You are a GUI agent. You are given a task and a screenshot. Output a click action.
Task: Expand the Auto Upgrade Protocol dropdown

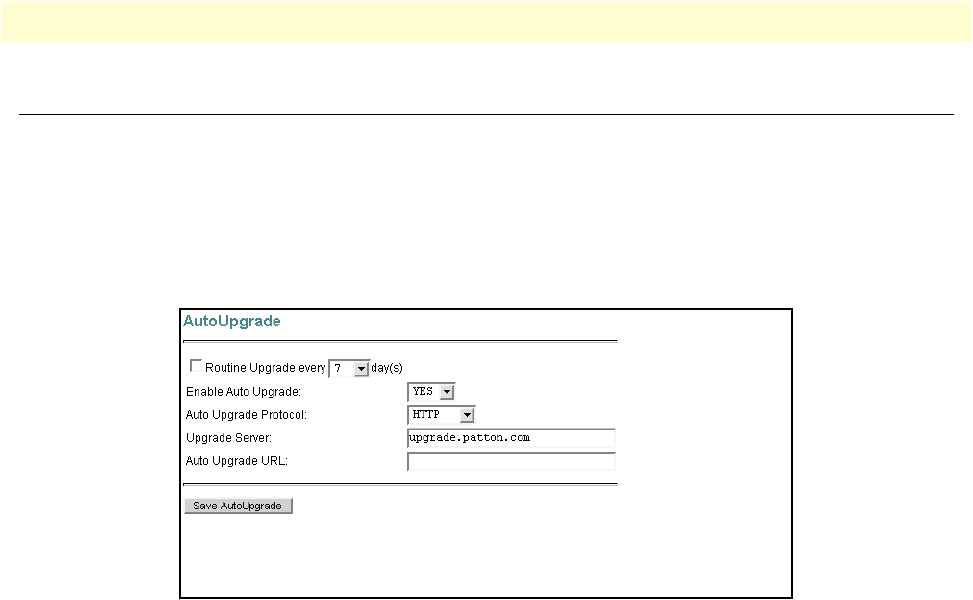tap(441, 414)
